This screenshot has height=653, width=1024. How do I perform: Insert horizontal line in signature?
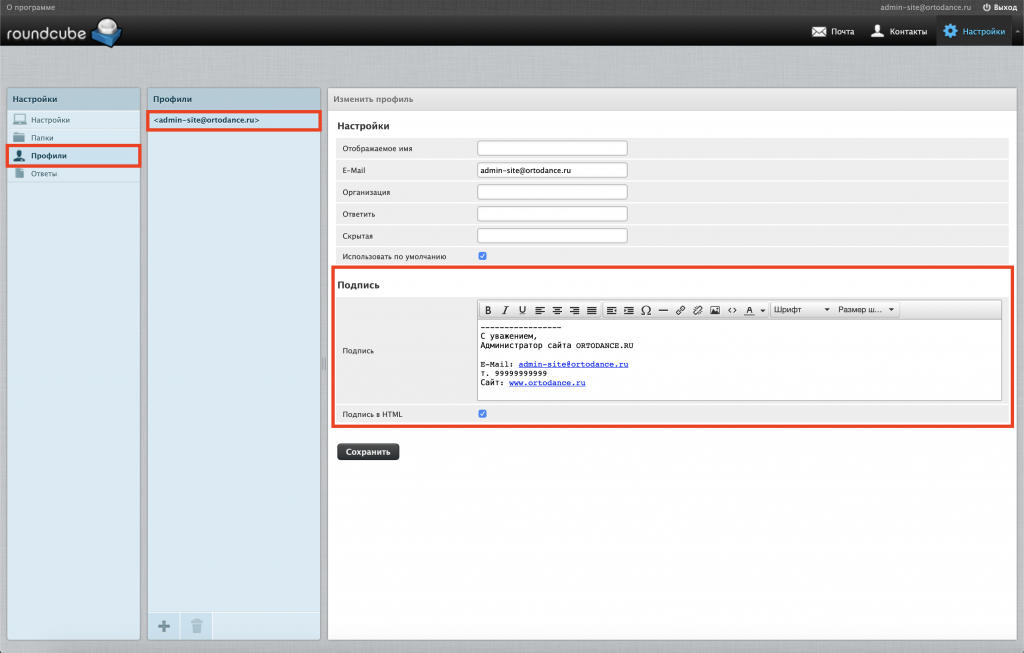click(664, 310)
